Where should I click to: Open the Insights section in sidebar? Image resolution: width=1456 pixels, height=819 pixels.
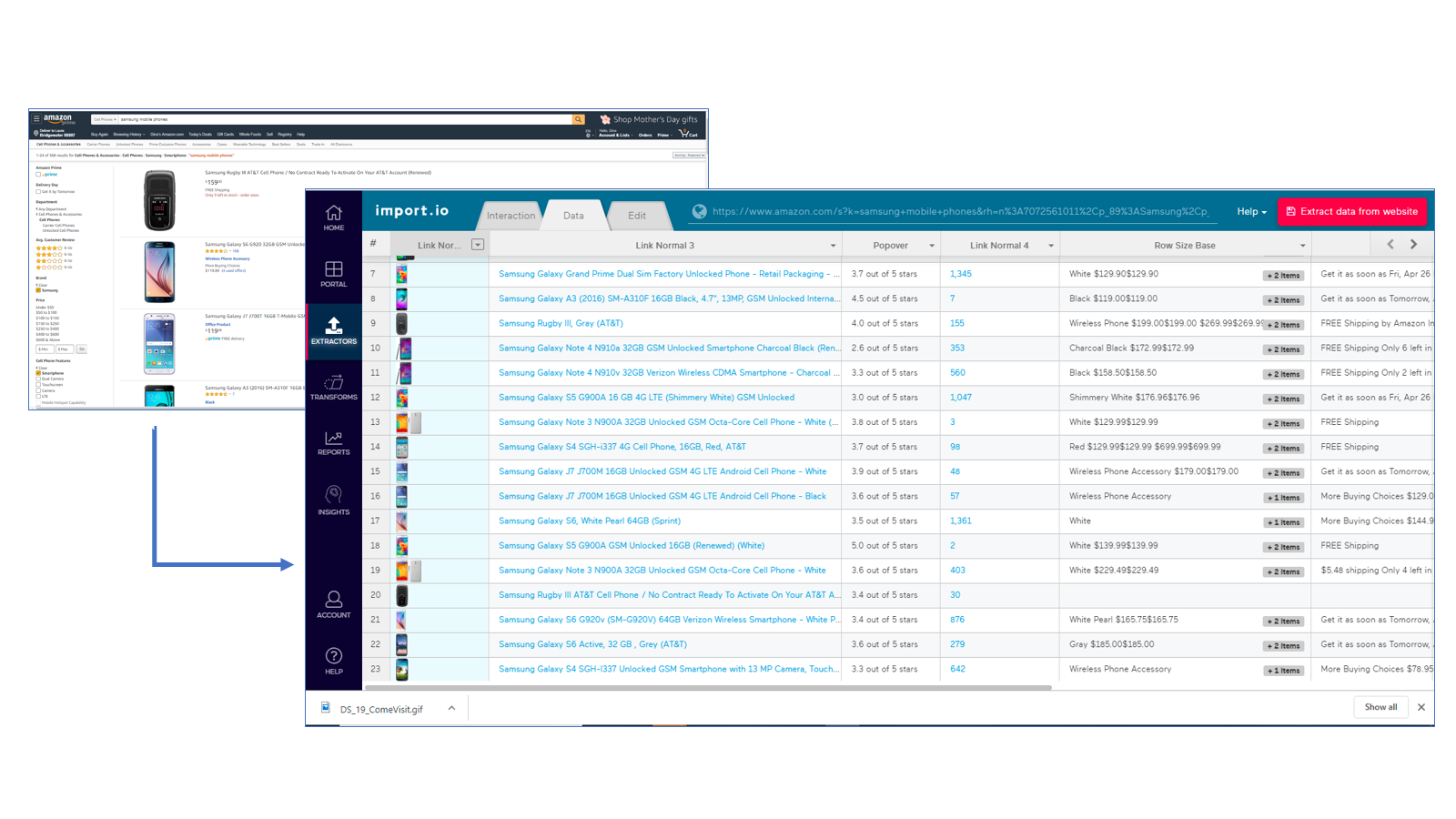pos(333,500)
